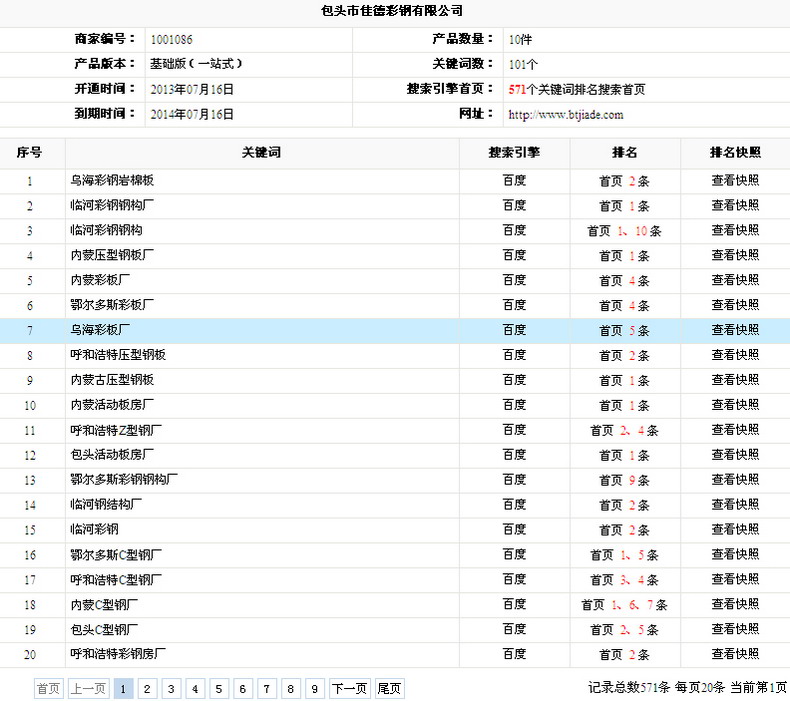Image resolution: width=790 pixels, height=701 pixels.
Task: View snapshot for 临河彩钢 row
Action: (735, 530)
